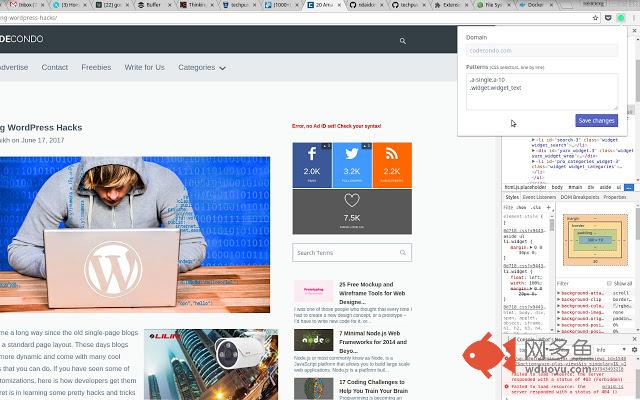
Task: Open the Info log level dropdown
Action: point(611,350)
